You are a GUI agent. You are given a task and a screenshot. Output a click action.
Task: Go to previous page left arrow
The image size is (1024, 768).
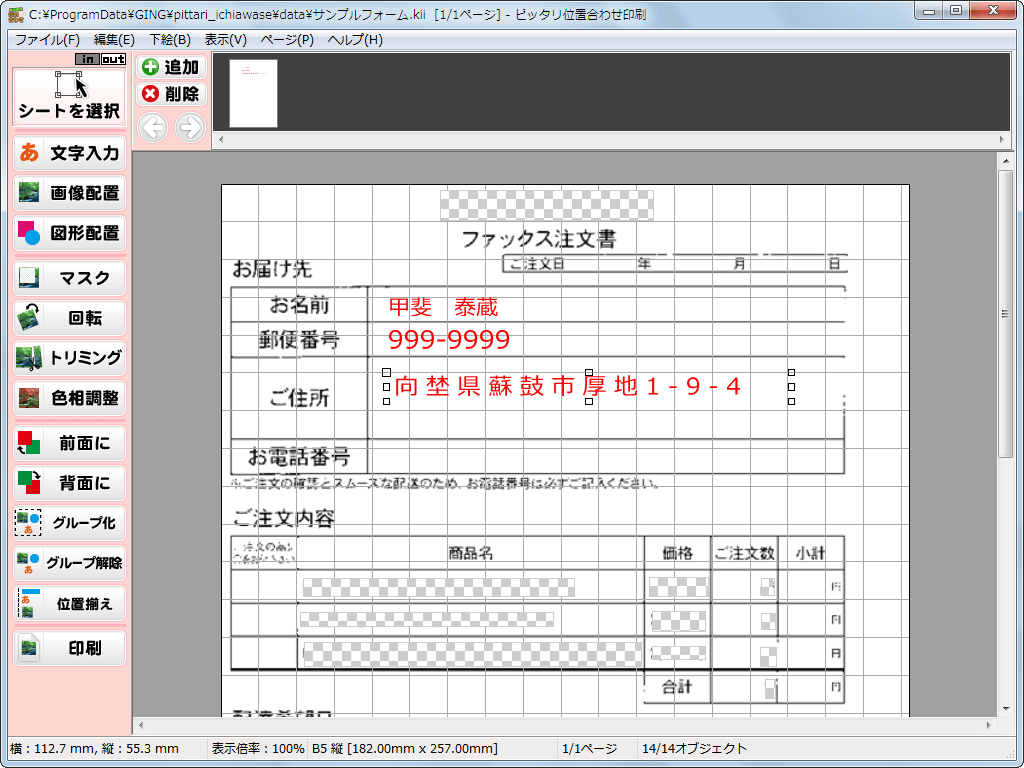click(153, 127)
